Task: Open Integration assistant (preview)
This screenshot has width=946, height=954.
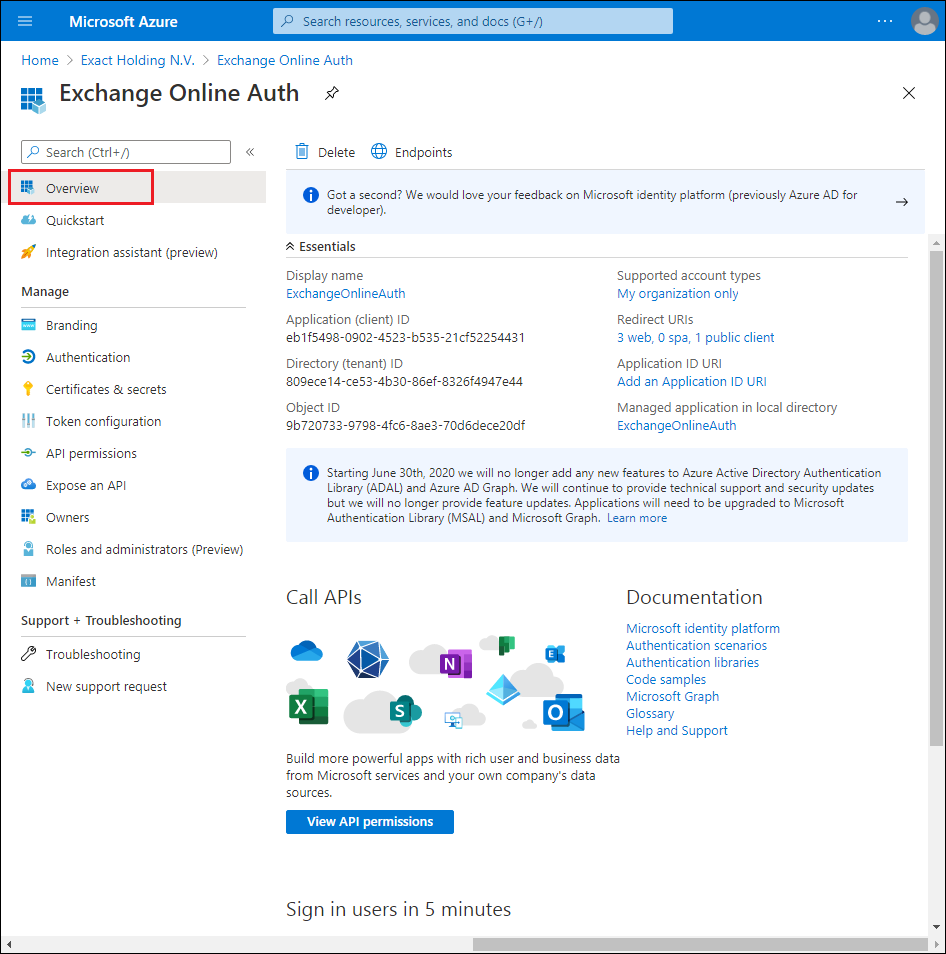Action: tap(131, 252)
